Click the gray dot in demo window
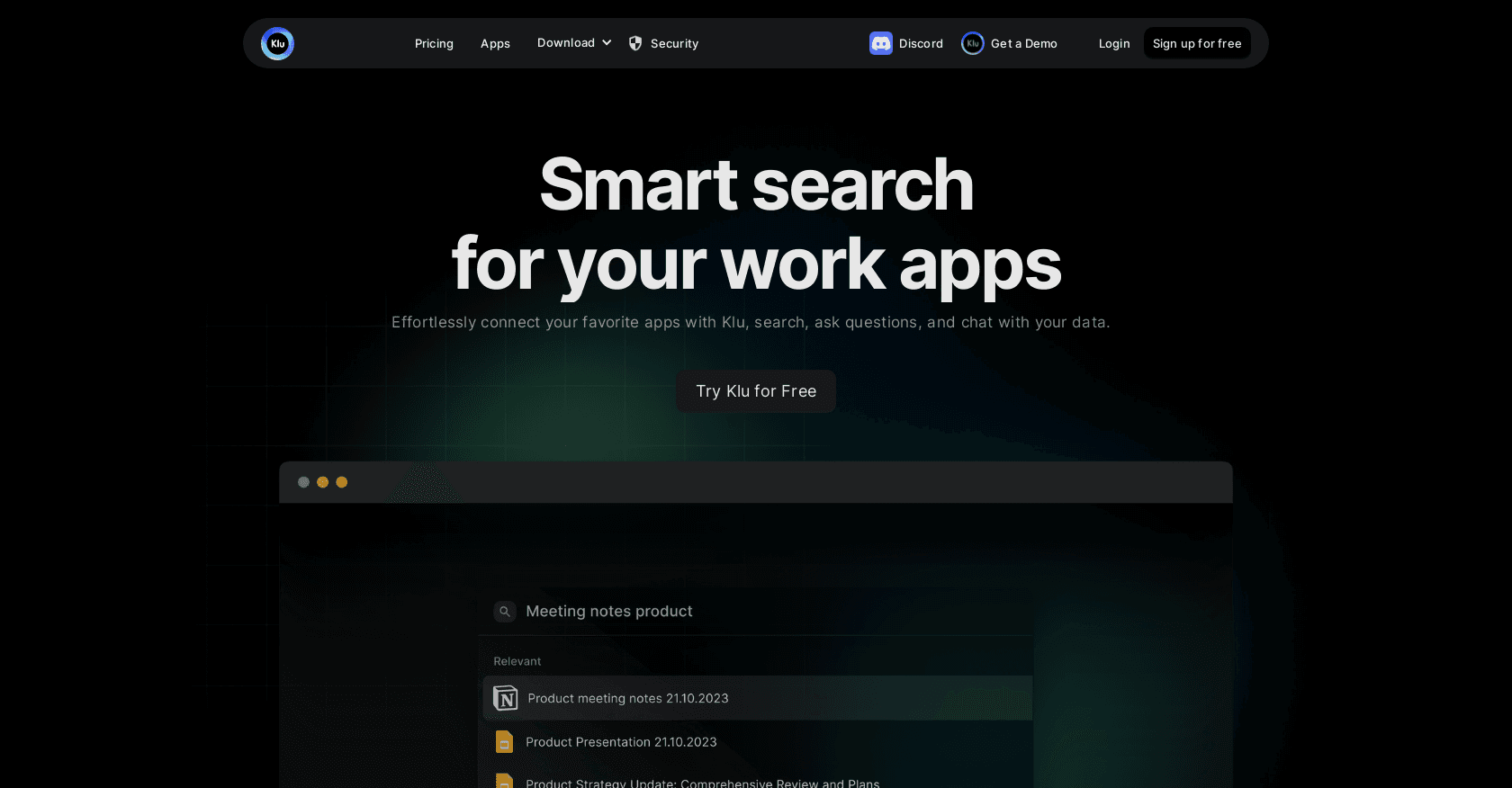This screenshot has height=788, width=1512. pos(303,482)
